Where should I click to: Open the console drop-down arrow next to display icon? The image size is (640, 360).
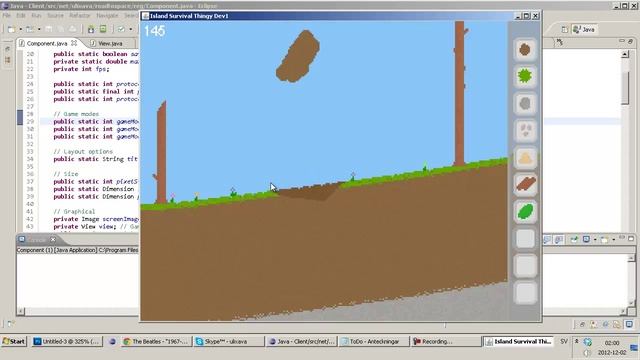pos(595,240)
